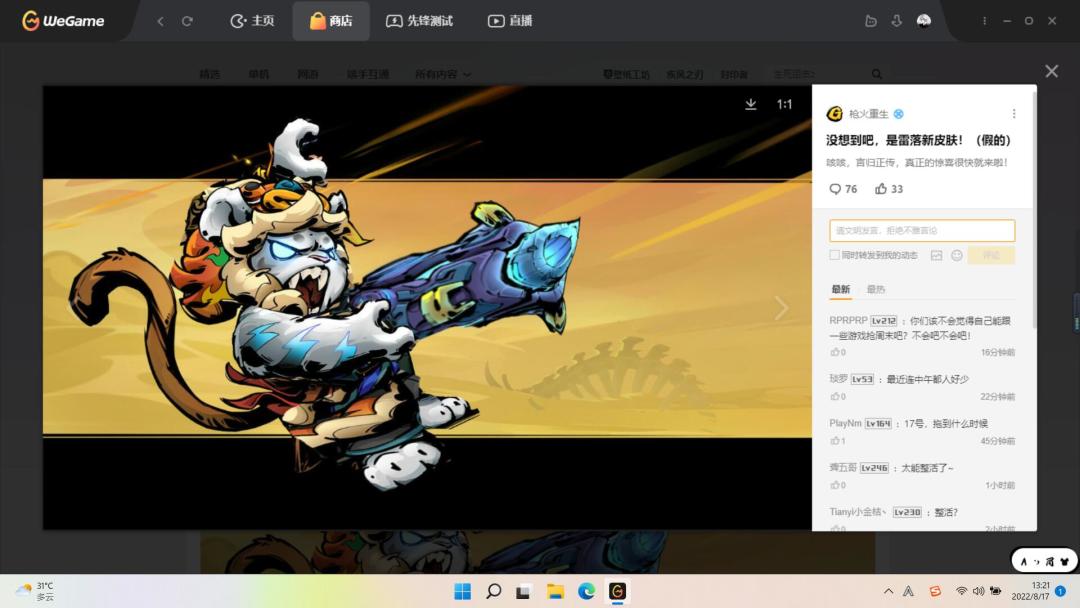Download the image with the download arrow icon
The image size is (1080, 608).
(751, 104)
